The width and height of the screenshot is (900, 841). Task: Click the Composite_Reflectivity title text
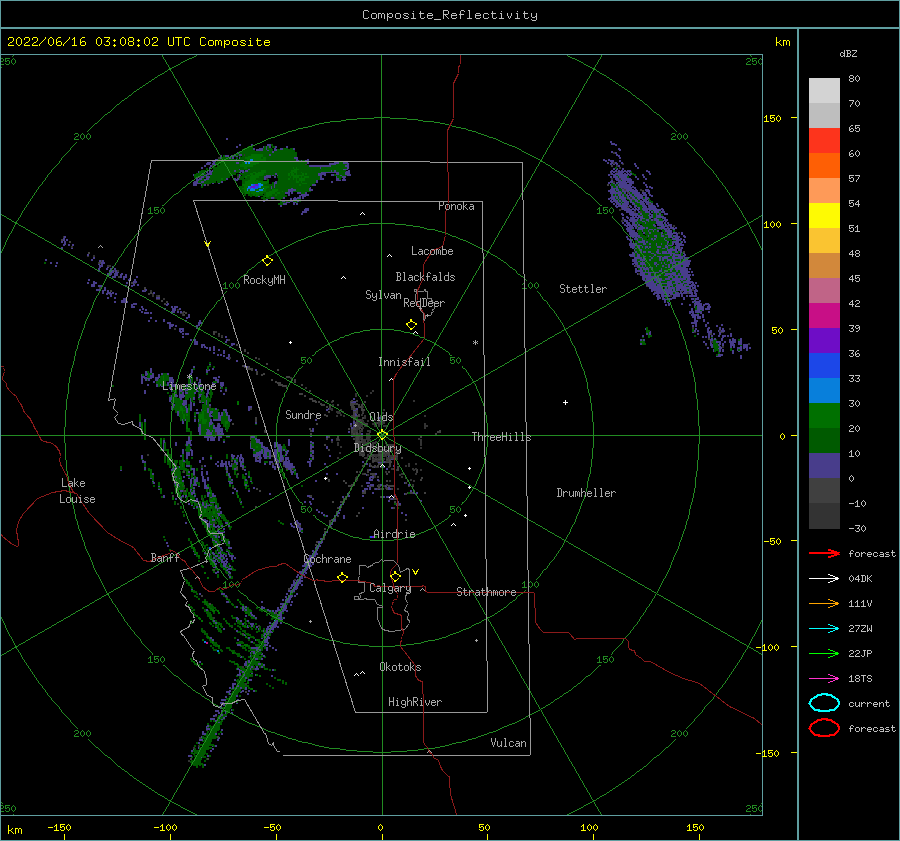click(x=450, y=15)
